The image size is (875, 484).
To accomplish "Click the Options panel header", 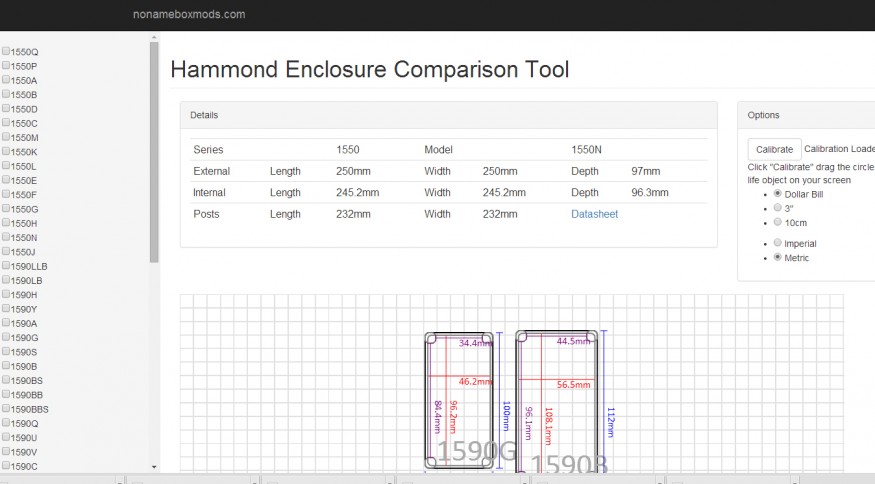I will pos(806,115).
